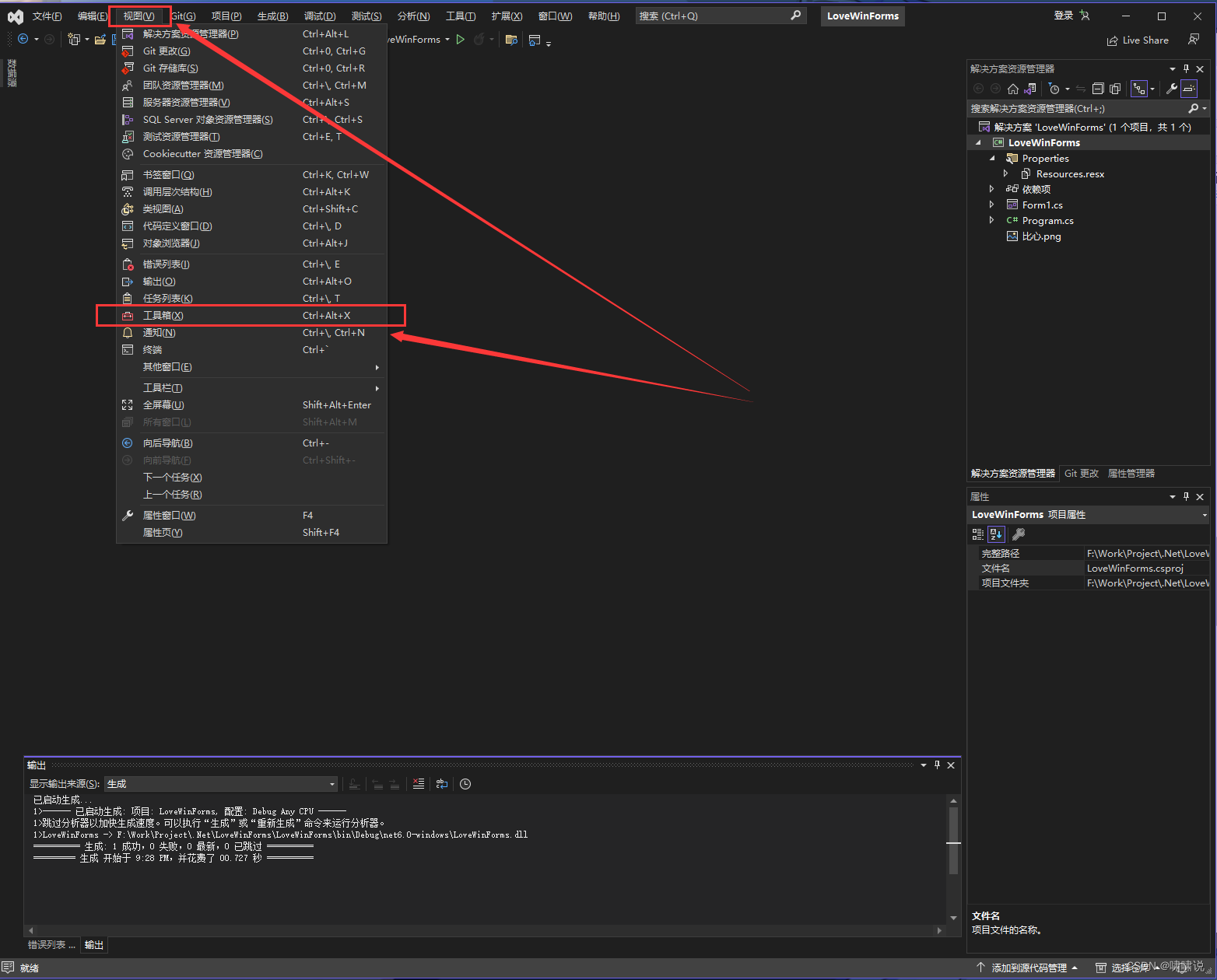
Task: Open Properties wrench icon in Solution Explorer
Action: pyautogui.click(x=1172, y=89)
